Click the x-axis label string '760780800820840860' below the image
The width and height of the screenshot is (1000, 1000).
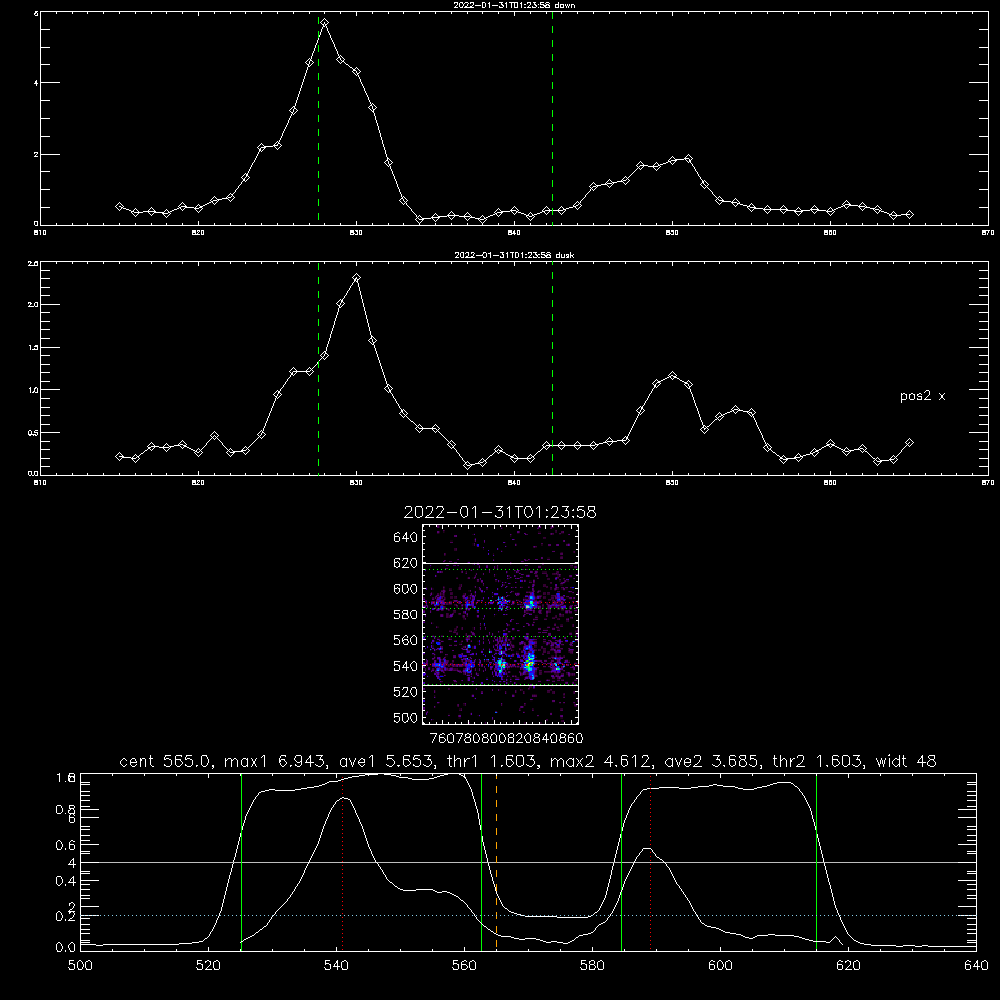[506, 738]
